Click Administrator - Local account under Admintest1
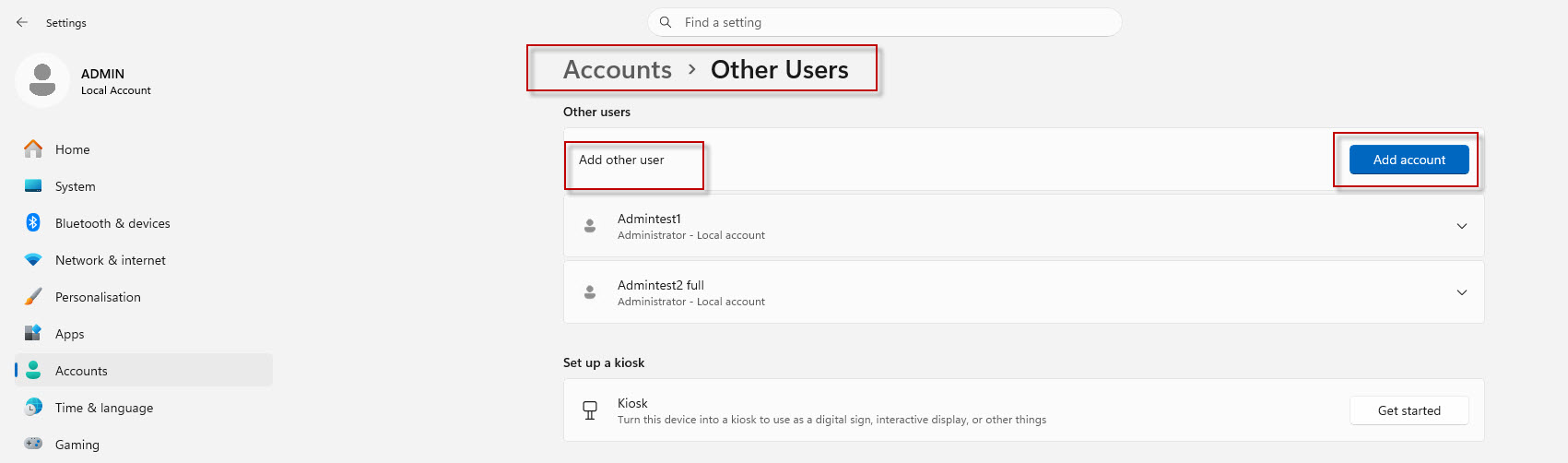This screenshot has height=463, width=1568. (691, 235)
